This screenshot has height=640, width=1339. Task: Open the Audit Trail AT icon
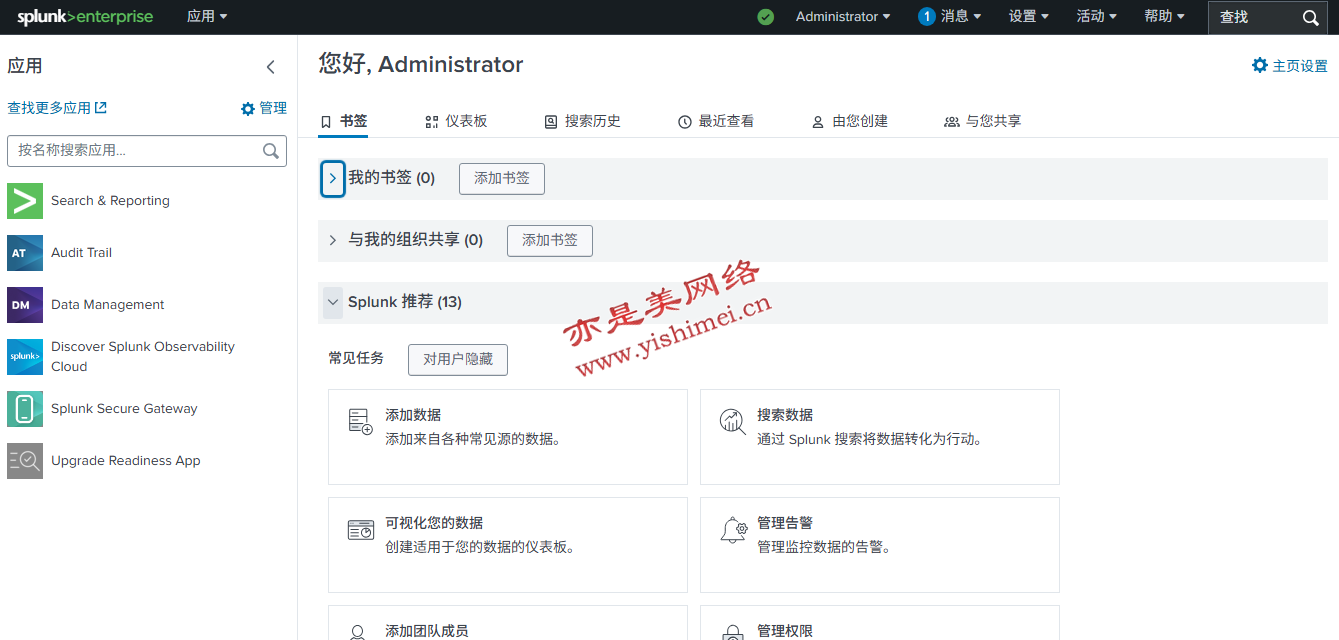click(25, 253)
